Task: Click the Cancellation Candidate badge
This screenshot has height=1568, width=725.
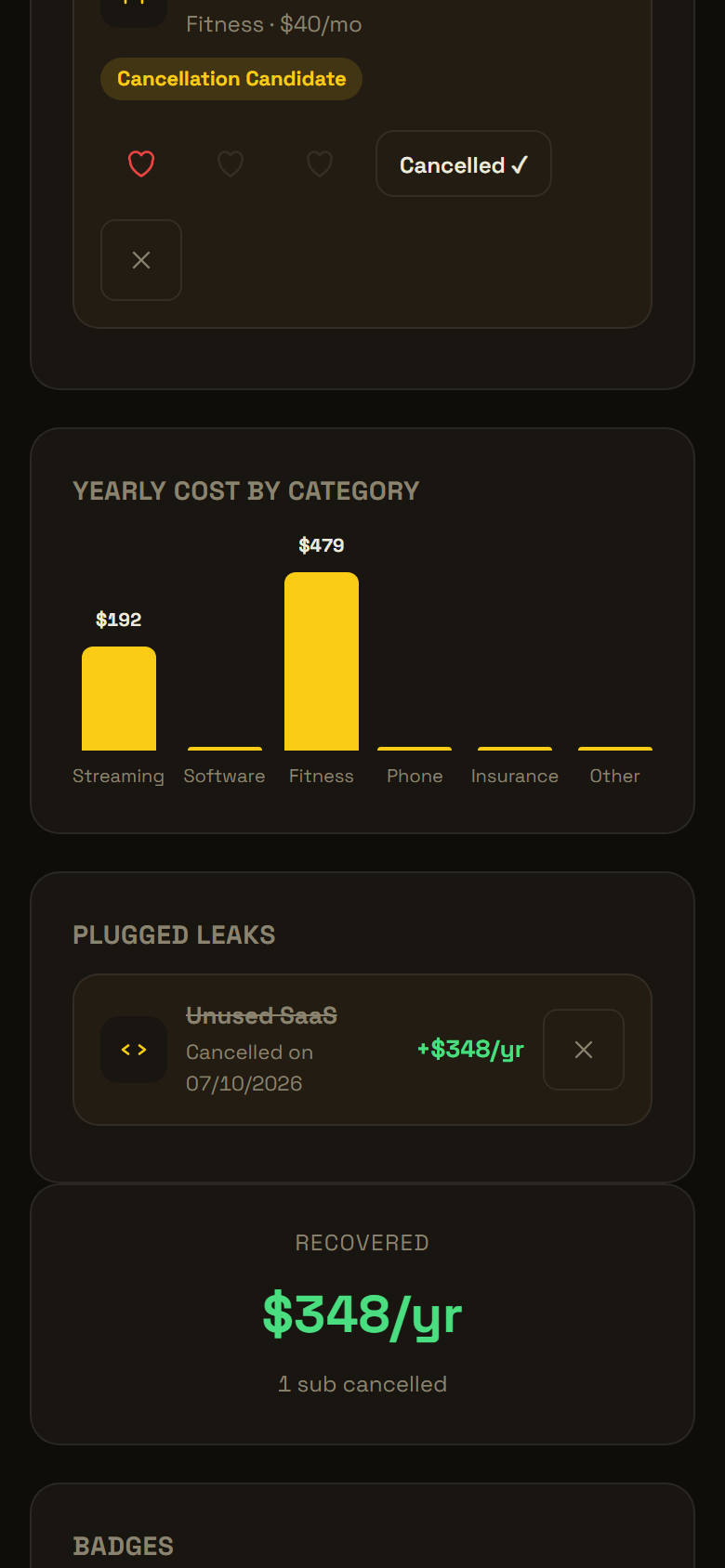Action: tap(231, 79)
